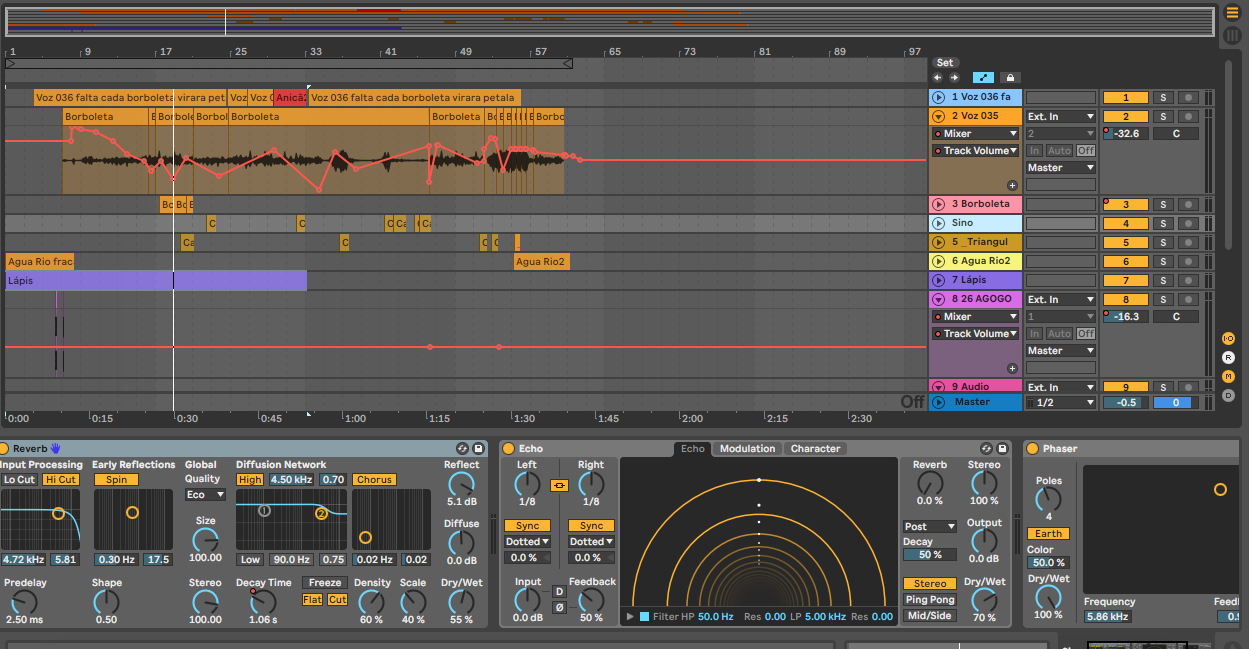Open Reverb Quality Eco dropdown

click(x=205, y=495)
